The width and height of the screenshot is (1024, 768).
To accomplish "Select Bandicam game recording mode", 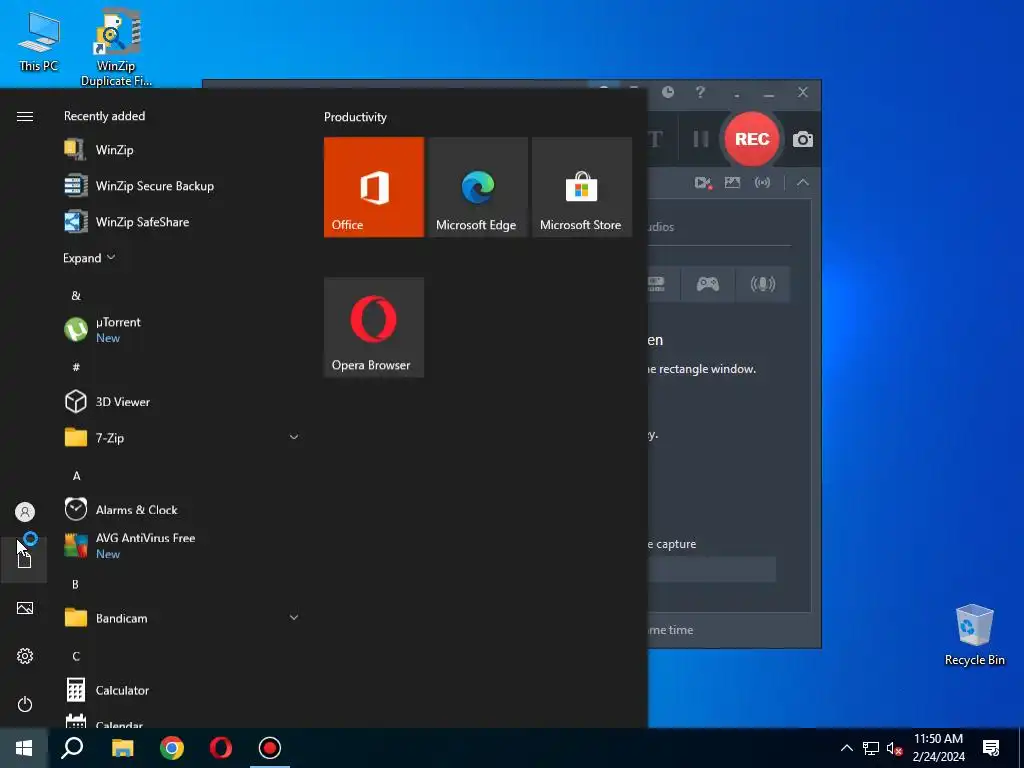I will 708,283.
